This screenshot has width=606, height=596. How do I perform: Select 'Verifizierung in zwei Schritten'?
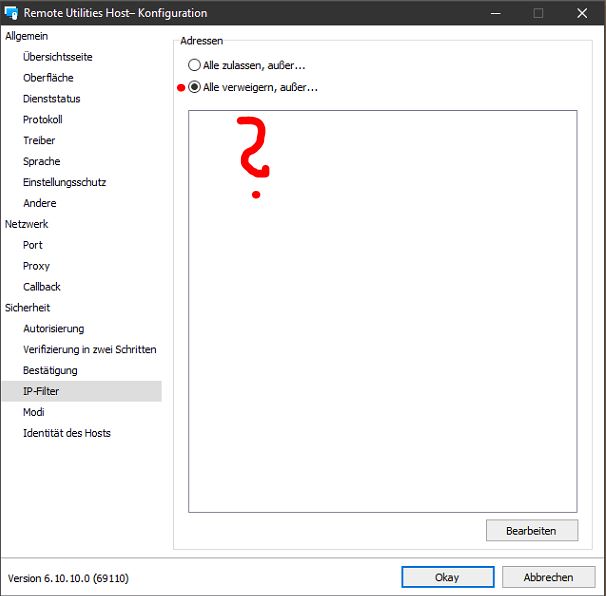tap(90, 349)
